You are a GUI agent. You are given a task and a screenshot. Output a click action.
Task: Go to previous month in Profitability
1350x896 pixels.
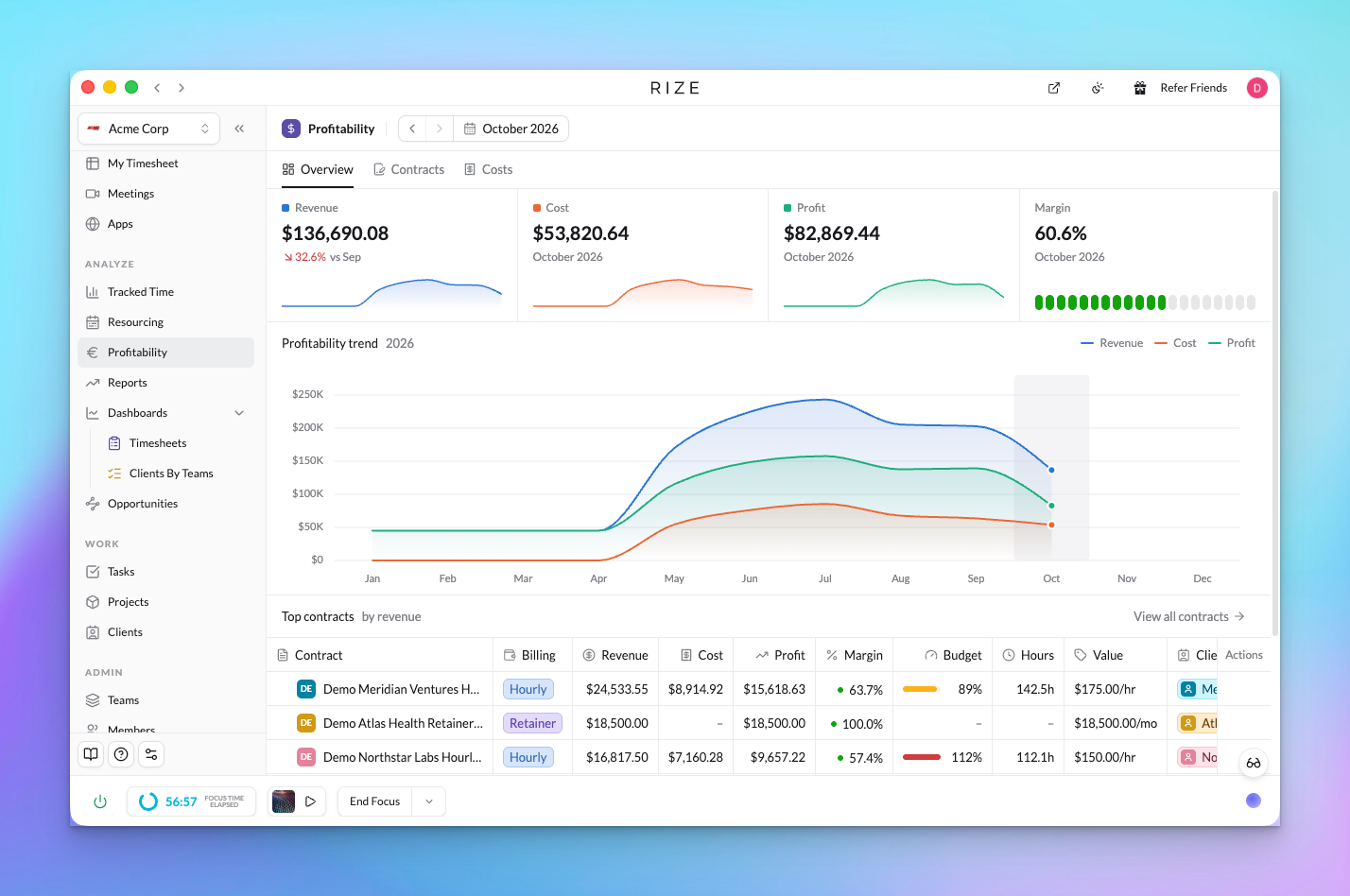pos(412,129)
